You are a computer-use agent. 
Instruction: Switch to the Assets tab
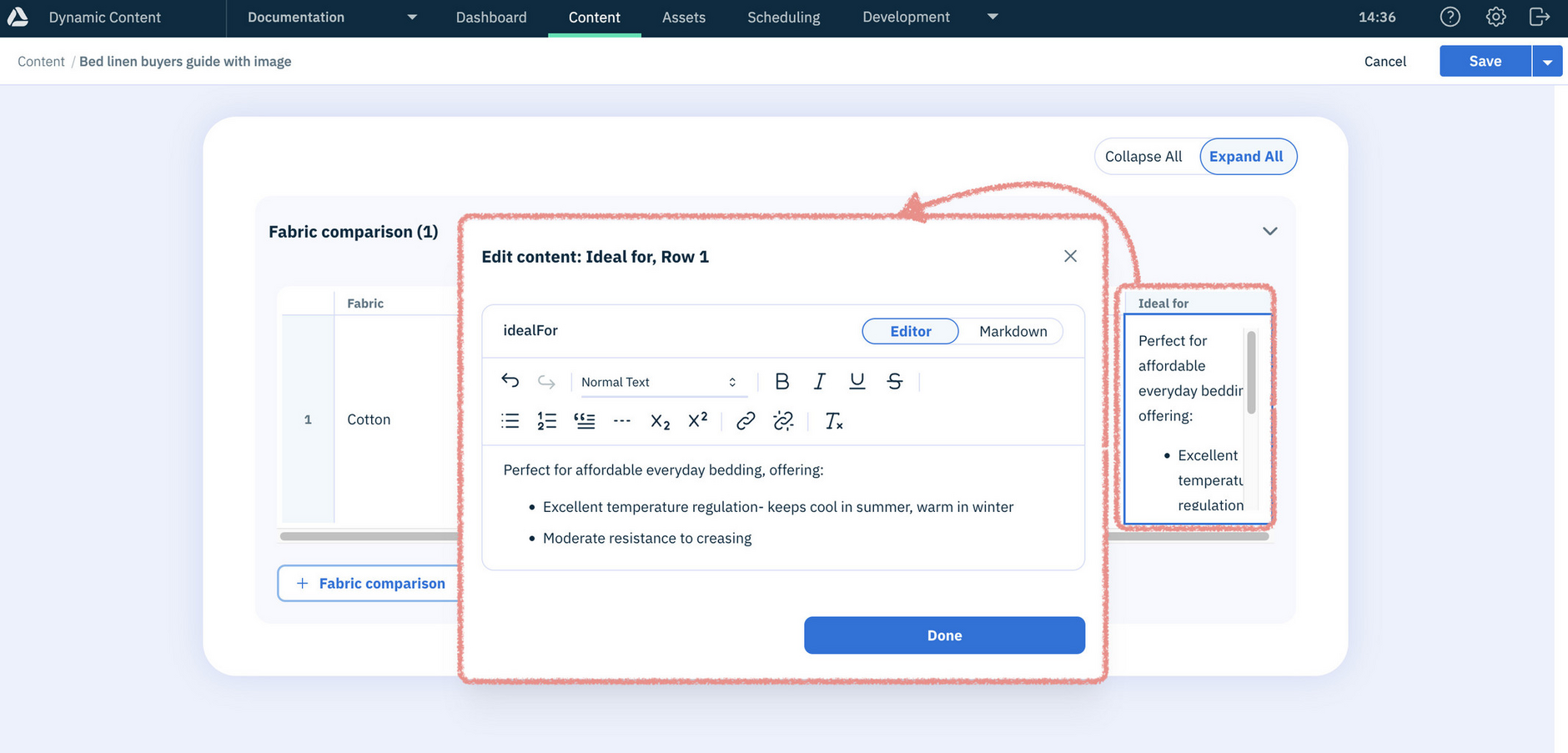683,17
